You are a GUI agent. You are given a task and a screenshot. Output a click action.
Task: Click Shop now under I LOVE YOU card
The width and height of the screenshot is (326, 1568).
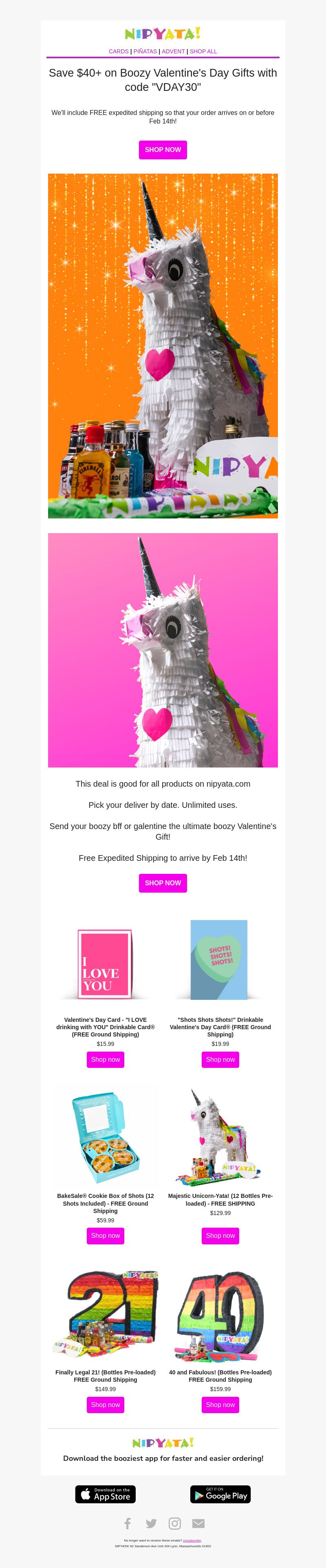pos(105,1059)
